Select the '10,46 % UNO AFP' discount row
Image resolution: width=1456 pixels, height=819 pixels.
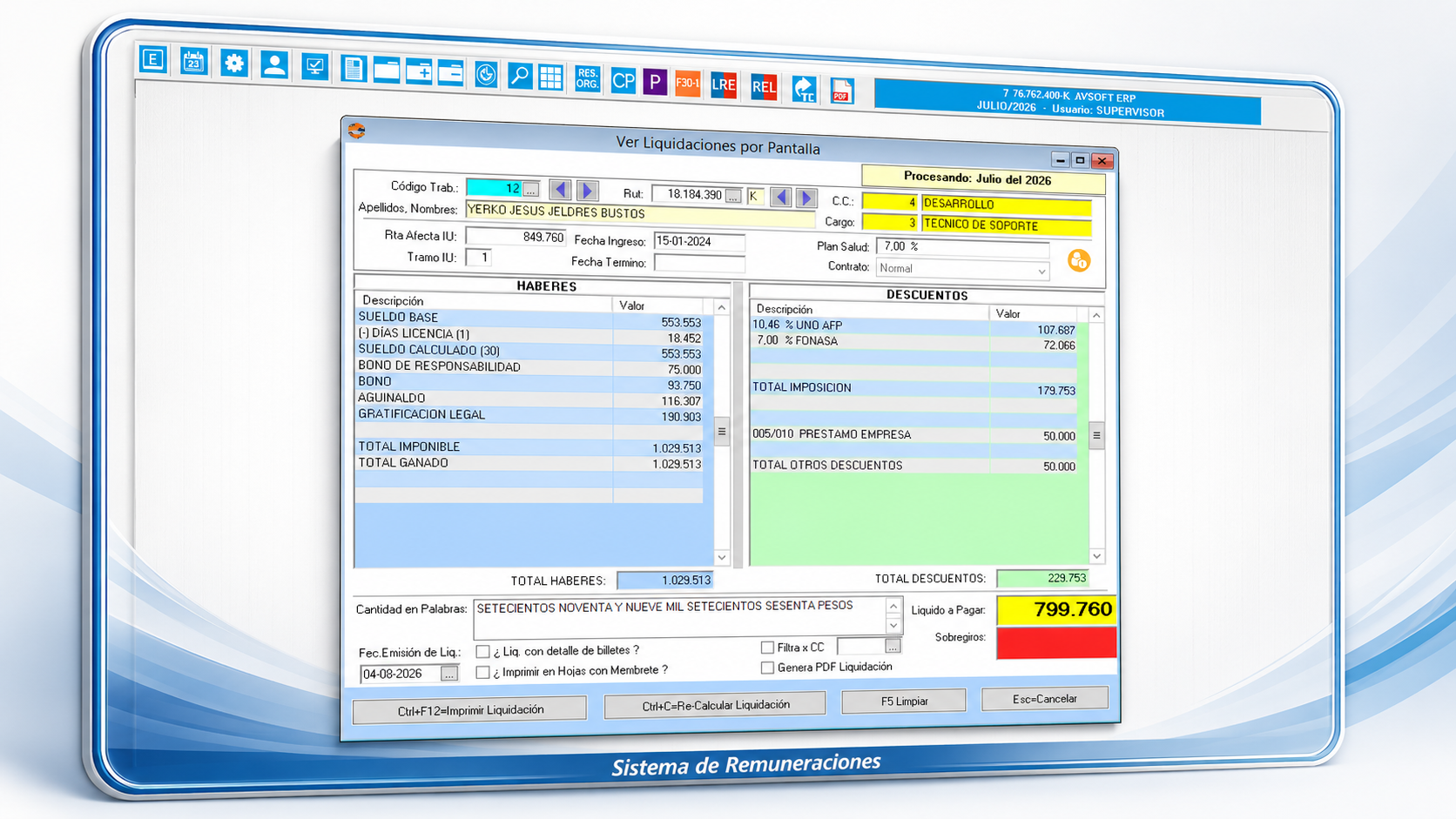(914, 327)
